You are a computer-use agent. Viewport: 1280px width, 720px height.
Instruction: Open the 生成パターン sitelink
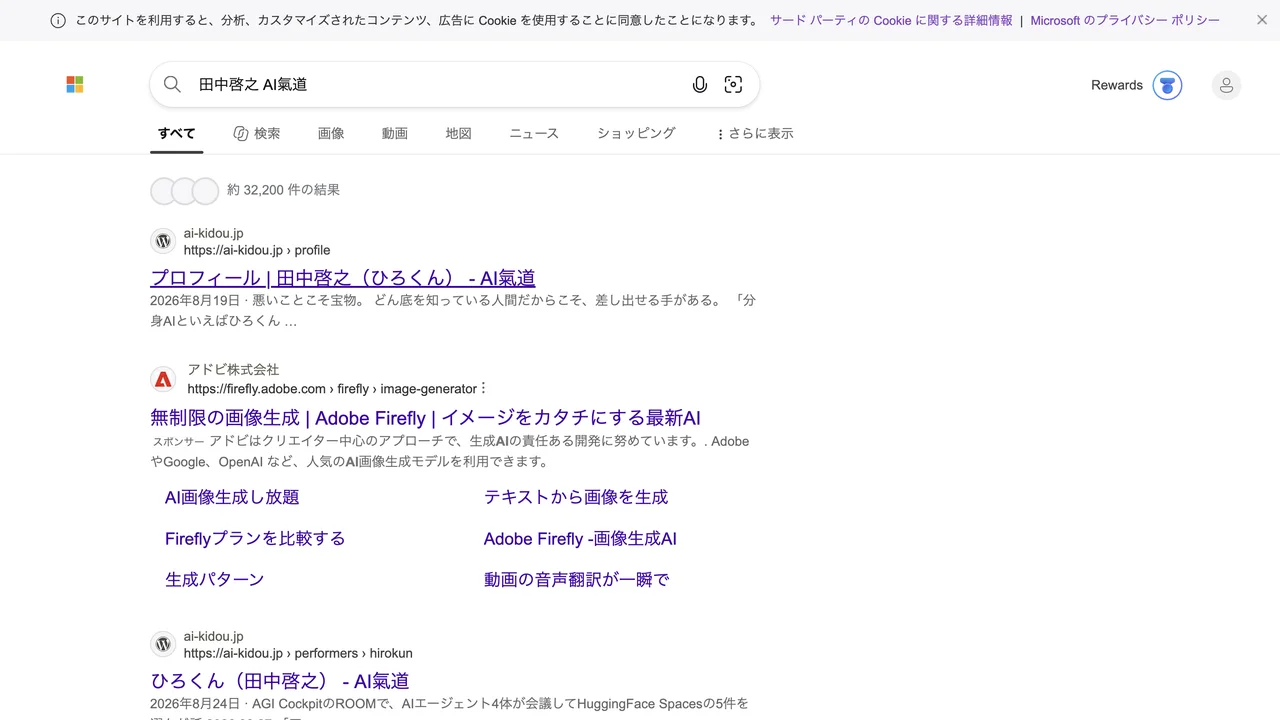click(x=215, y=579)
